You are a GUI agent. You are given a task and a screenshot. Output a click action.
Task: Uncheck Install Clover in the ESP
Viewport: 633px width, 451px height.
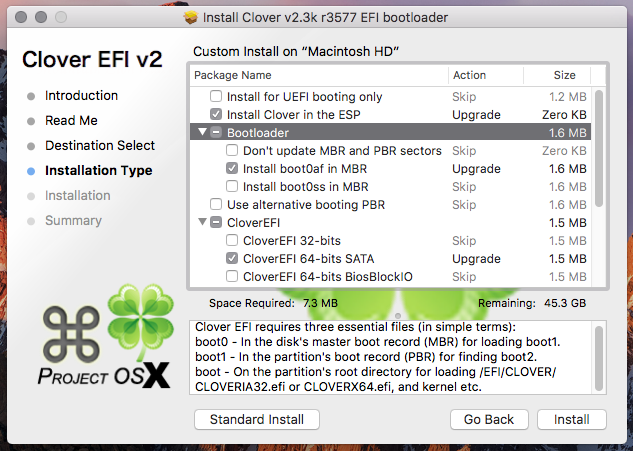coord(216,114)
